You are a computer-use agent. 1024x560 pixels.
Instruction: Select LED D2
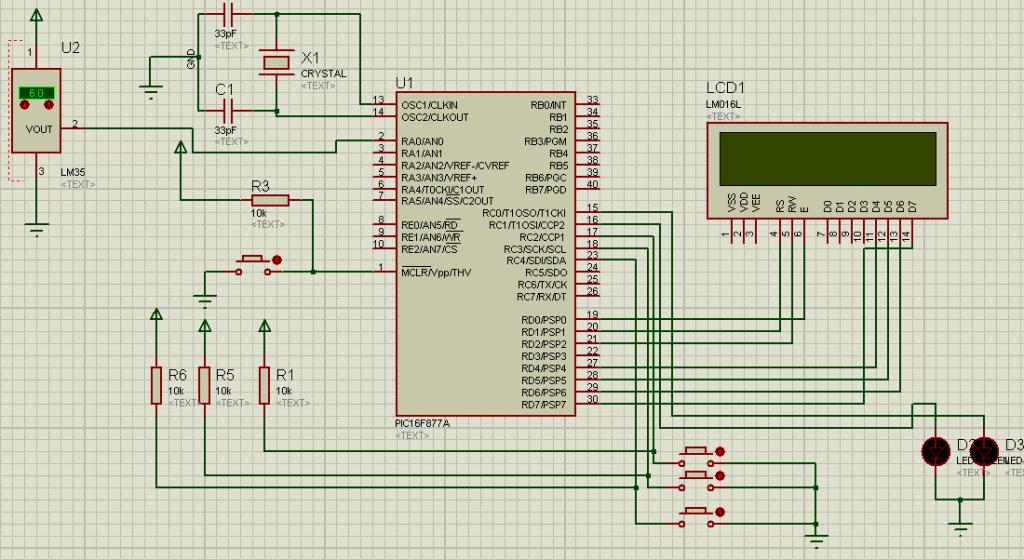[936, 451]
